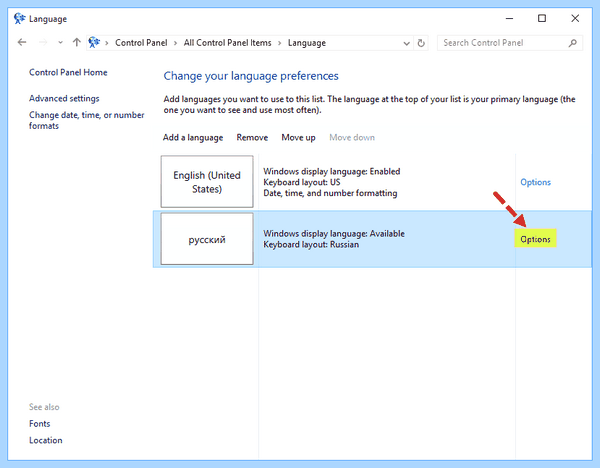Open Change date, time, or number formats

[86, 120]
